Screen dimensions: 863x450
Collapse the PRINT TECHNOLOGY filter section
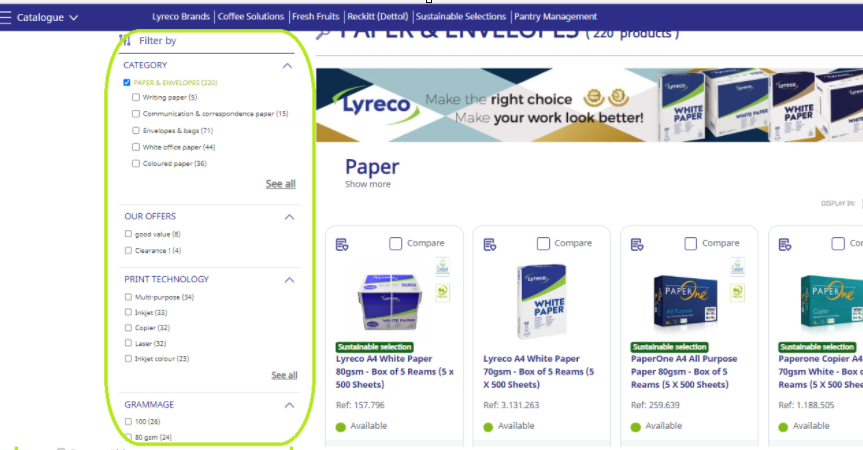coord(289,279)
